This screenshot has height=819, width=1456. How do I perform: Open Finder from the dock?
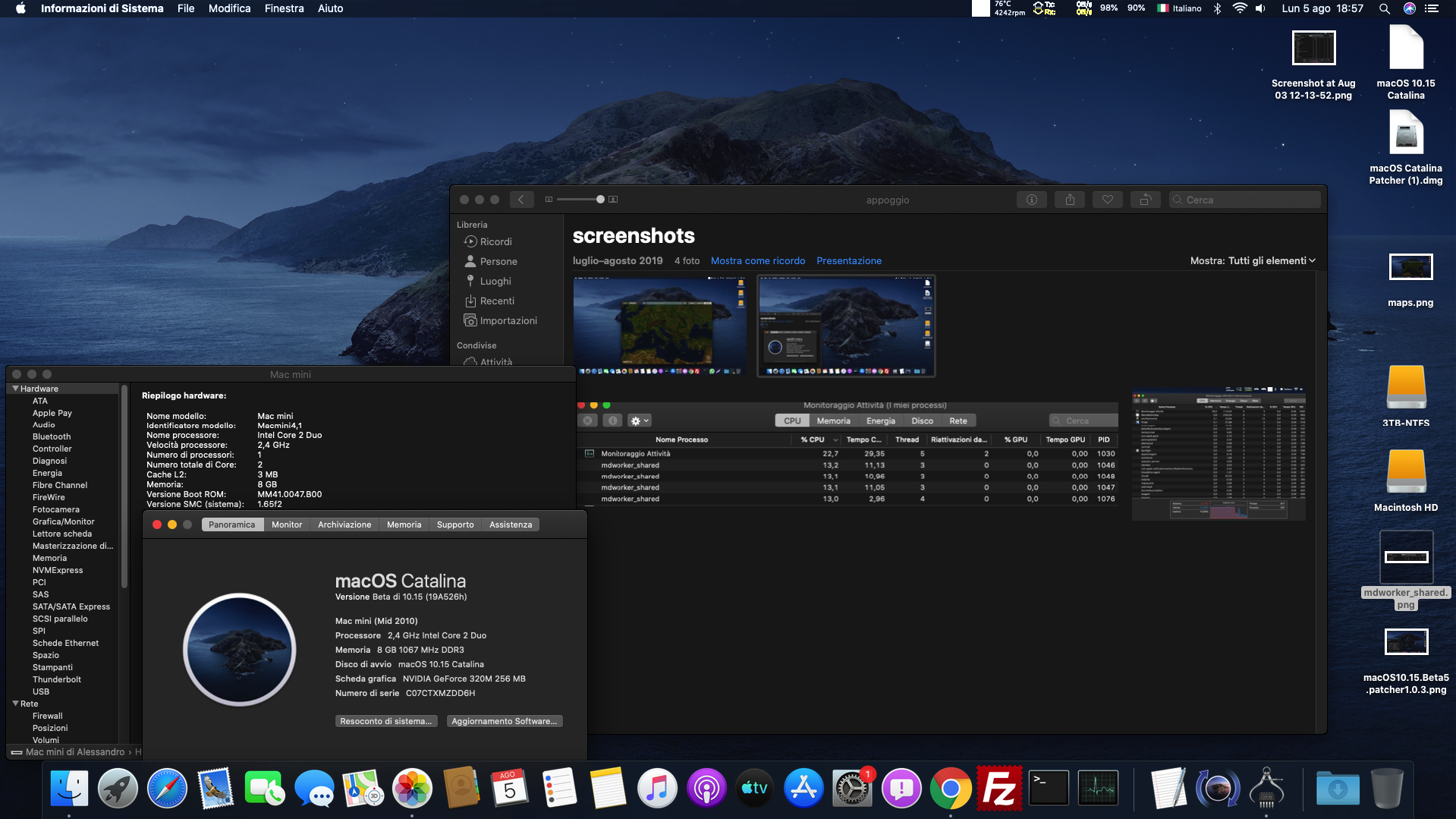[69, 789]
